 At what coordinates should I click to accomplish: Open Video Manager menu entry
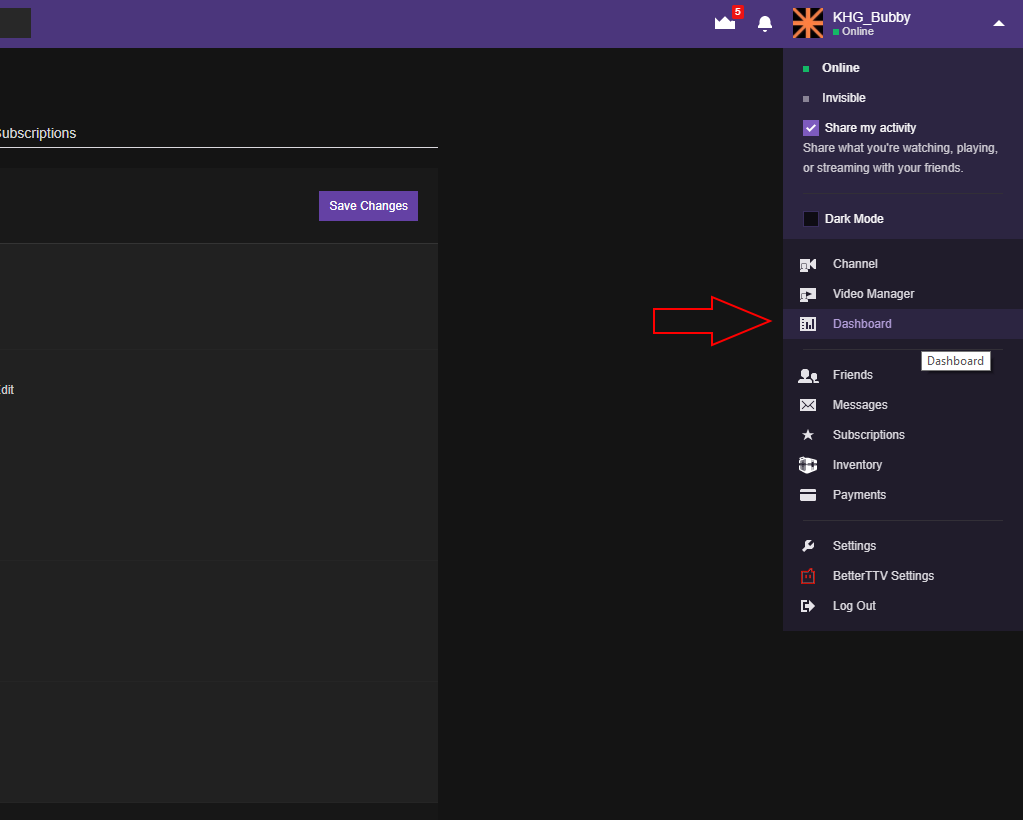tap(903, 294)
